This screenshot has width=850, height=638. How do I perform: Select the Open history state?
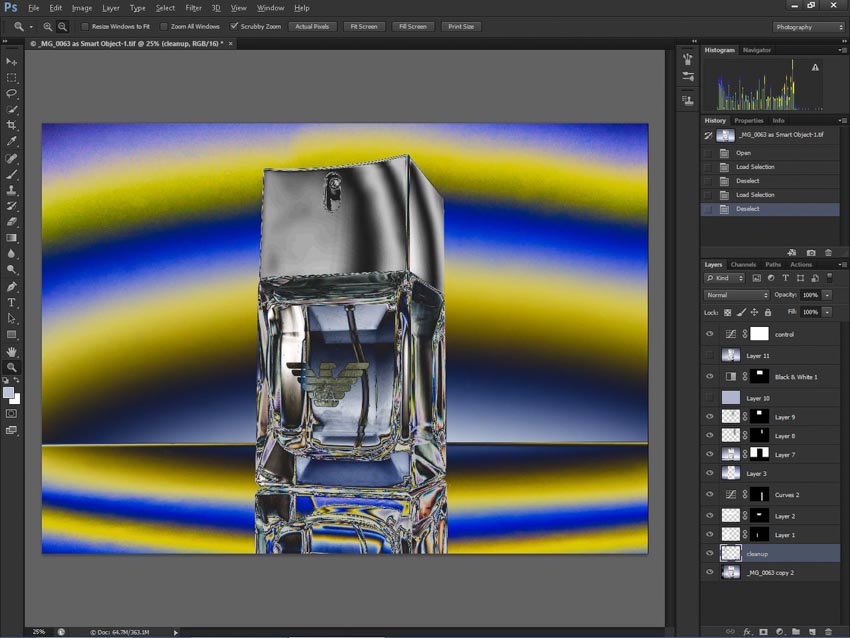770,153
